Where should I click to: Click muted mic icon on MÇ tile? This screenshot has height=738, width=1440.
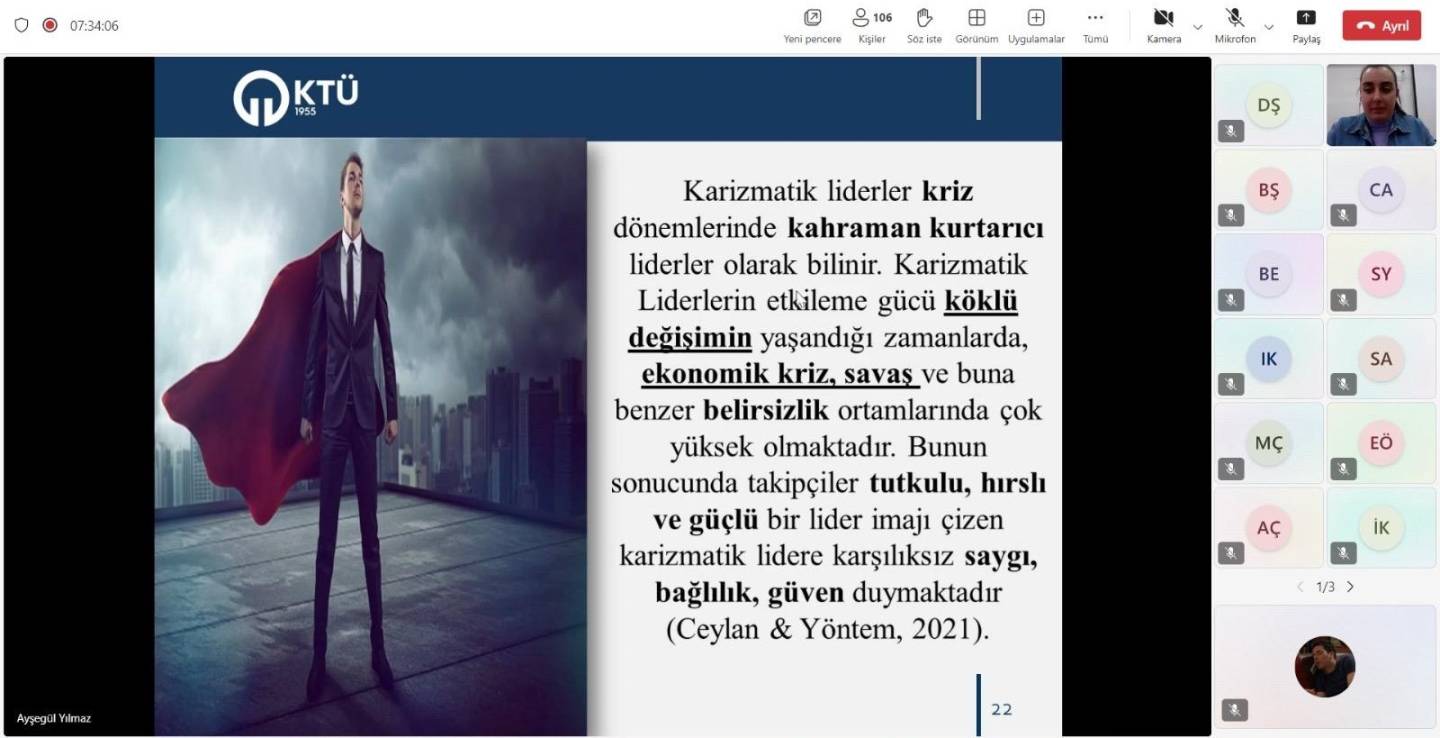pos(1231,468)
